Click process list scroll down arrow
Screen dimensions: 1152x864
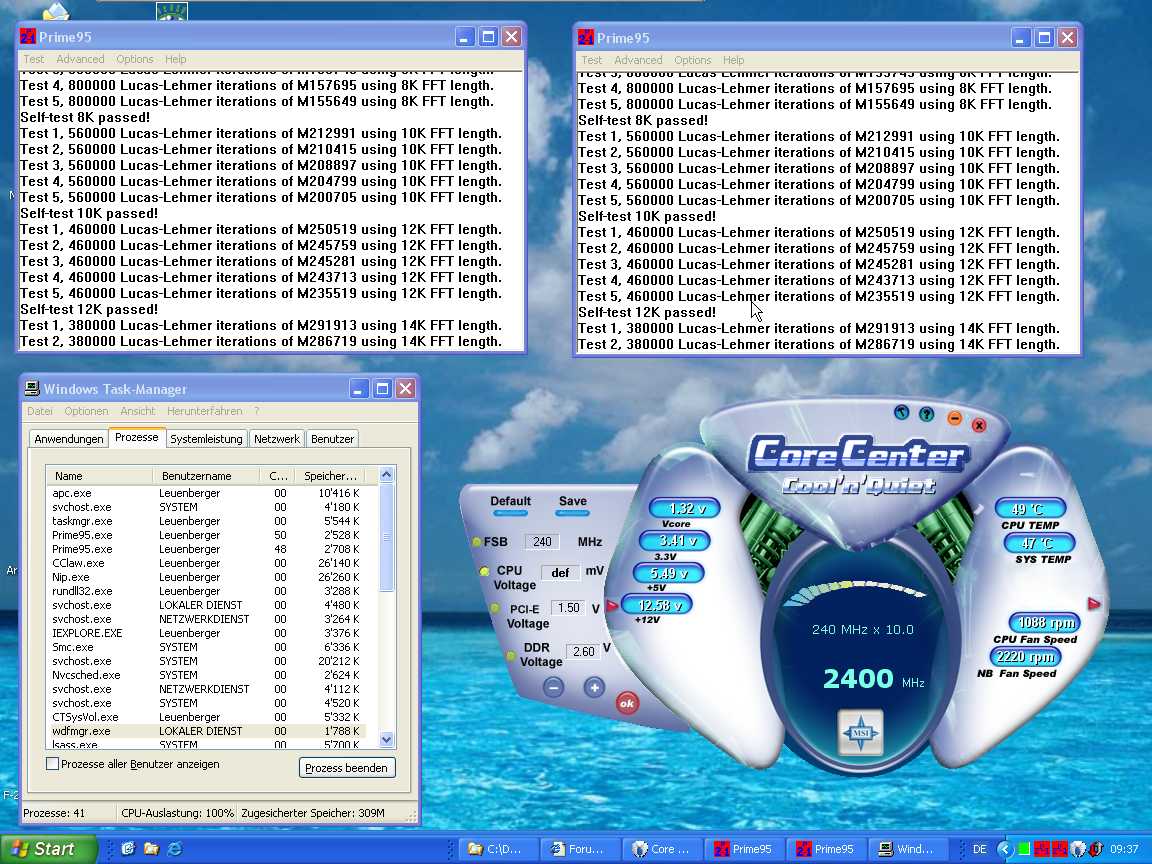tap(386, 740)
